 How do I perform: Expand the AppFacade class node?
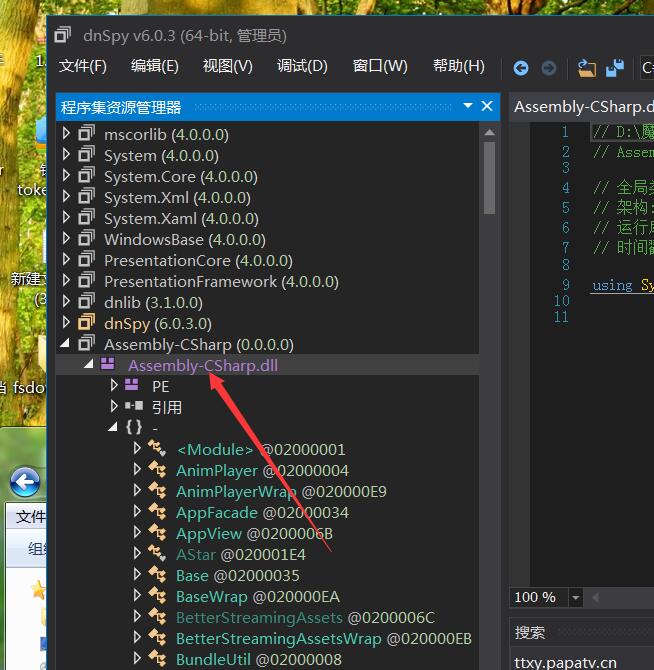(x=138, y=512)
